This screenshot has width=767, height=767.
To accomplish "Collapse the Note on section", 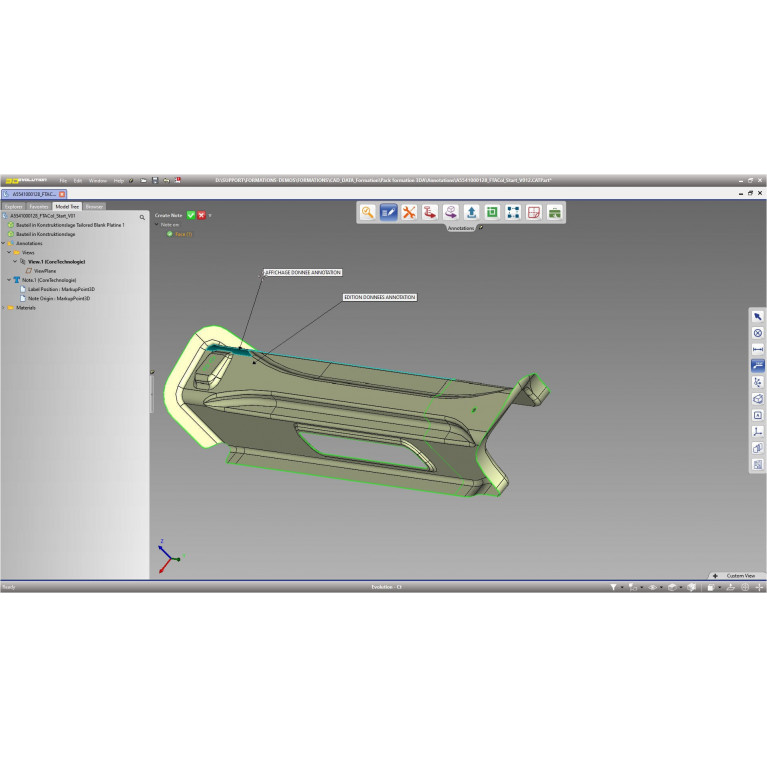I will point(157,225).
